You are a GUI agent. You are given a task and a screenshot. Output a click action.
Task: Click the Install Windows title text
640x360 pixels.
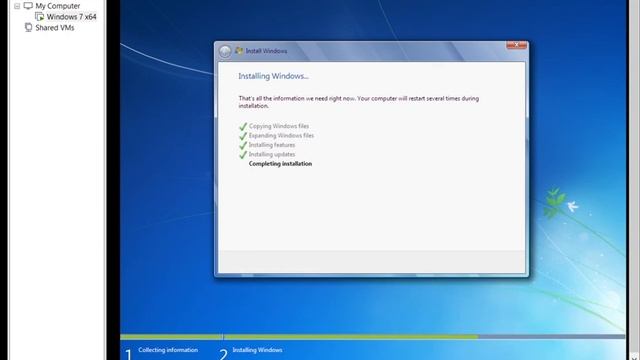coord(266,51)
